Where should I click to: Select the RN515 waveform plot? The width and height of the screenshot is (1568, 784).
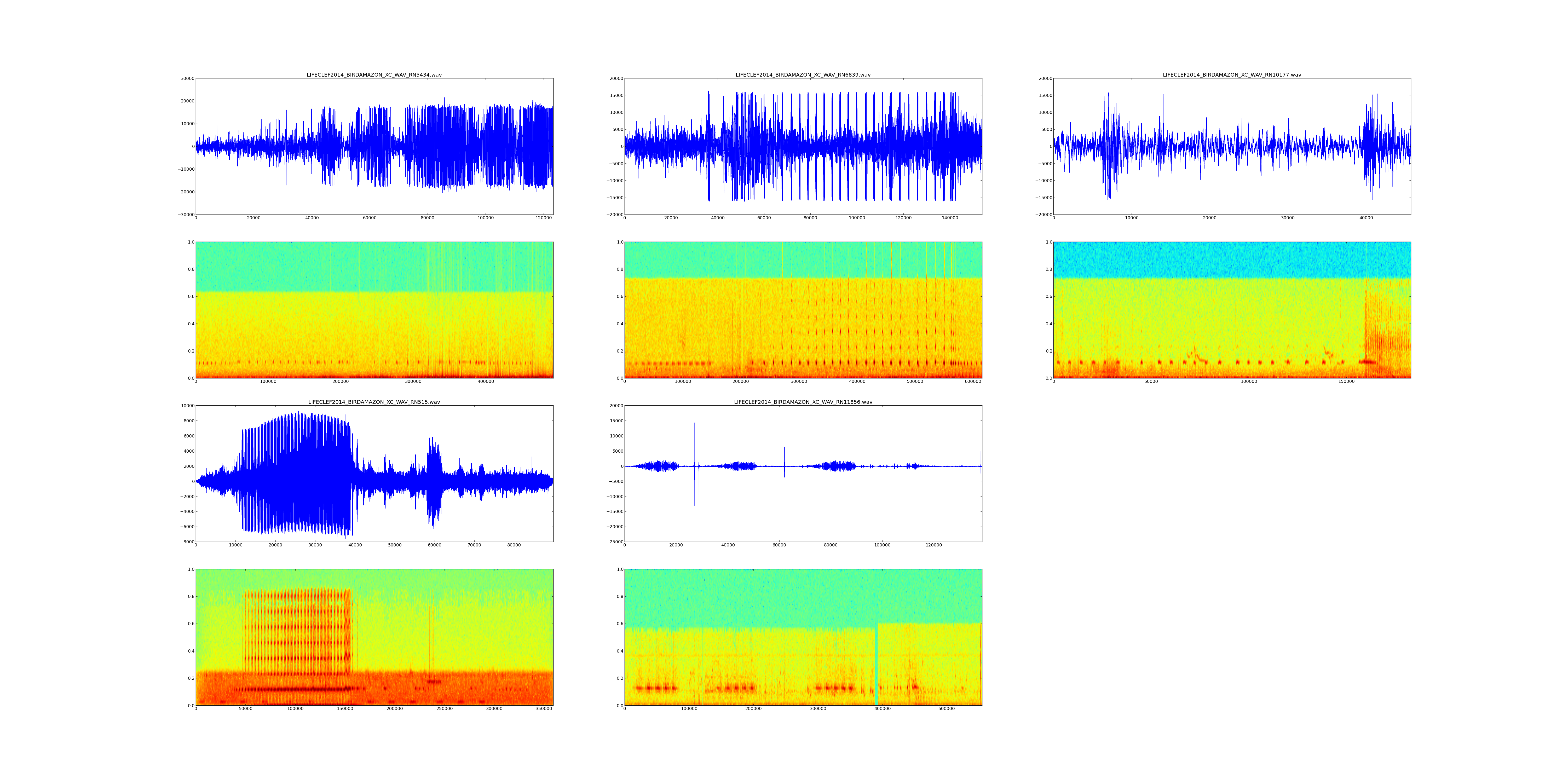374,474
